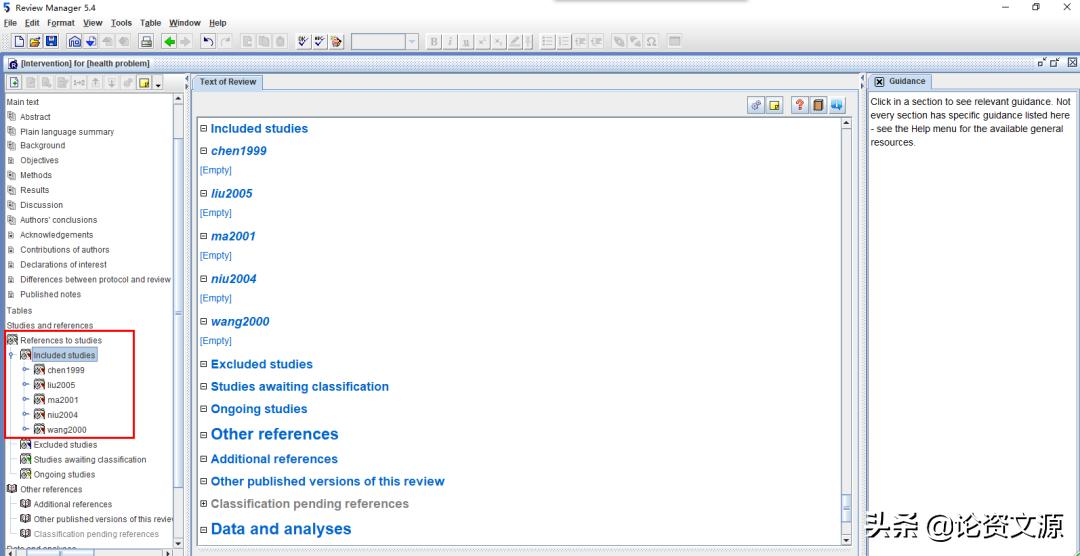Open the Table menu

(x=150, y=23)
